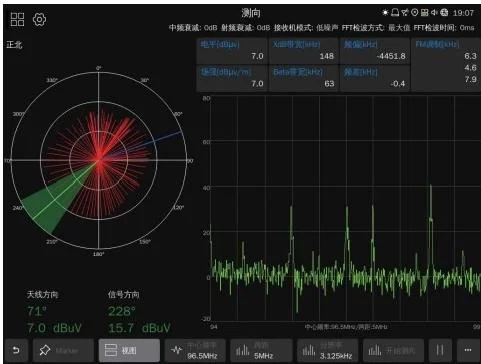Click the XdB bandwidth value 148 cell

click(304, 51)
